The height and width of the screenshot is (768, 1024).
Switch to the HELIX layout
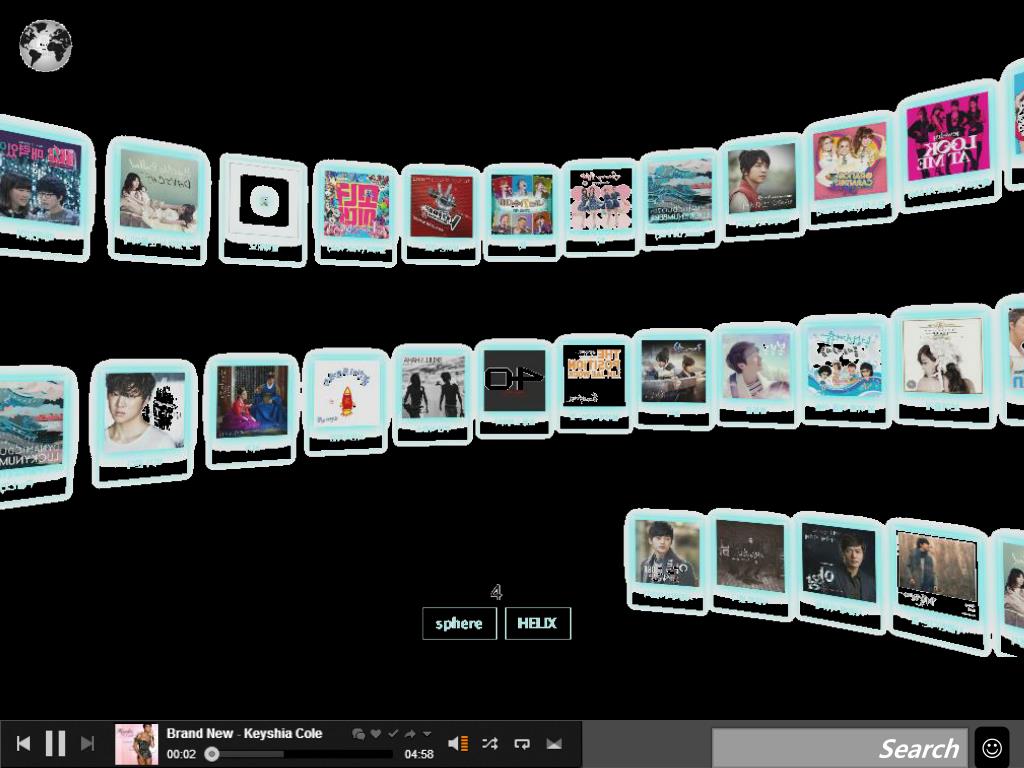[537, 623]
